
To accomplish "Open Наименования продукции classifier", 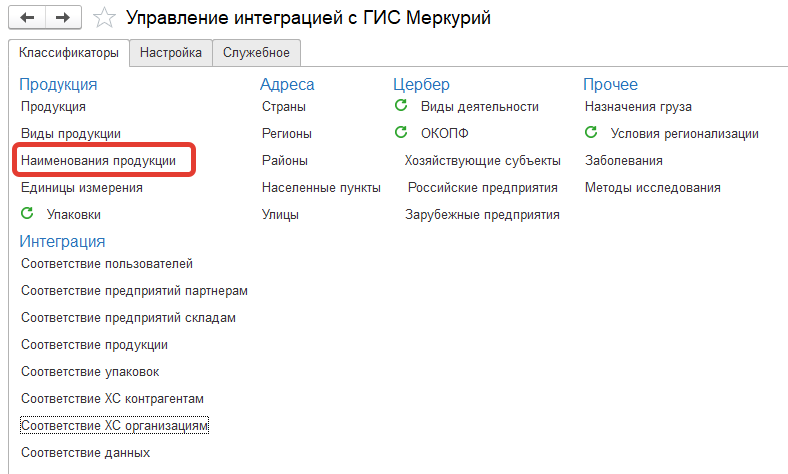I will [x=98, y=161].
